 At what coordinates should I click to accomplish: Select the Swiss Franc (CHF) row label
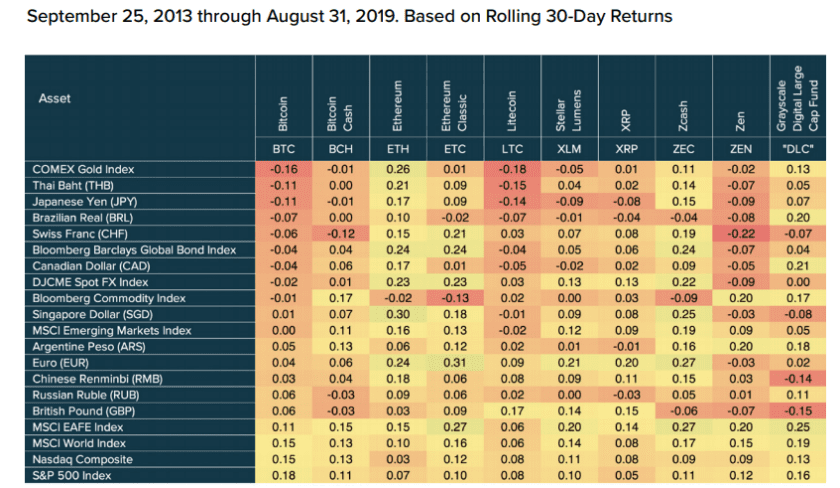(80, 234)
